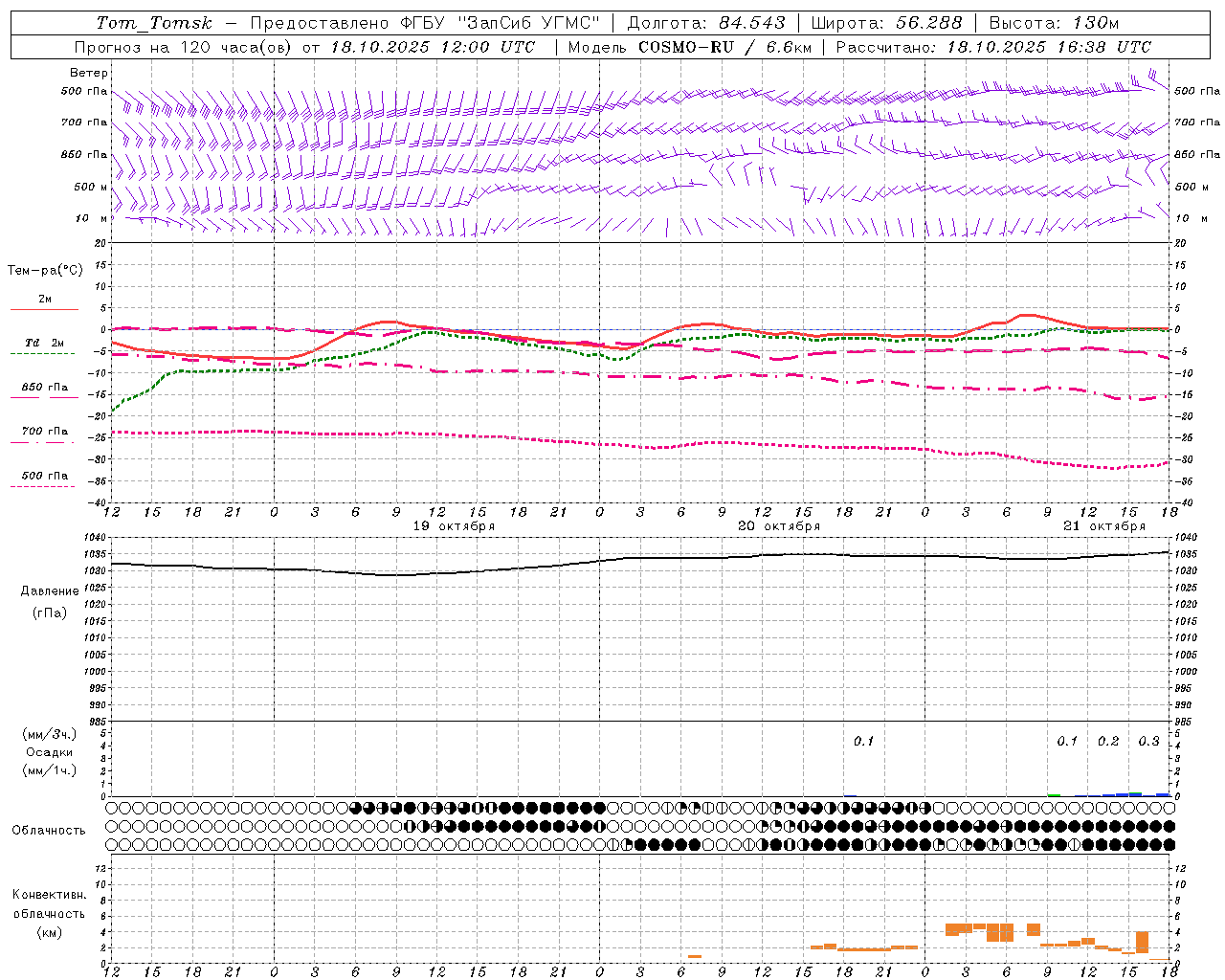Click the left '500 м' wind level label
The image size is (1225, 980).
pyautogui.click(x=91, y=187)
